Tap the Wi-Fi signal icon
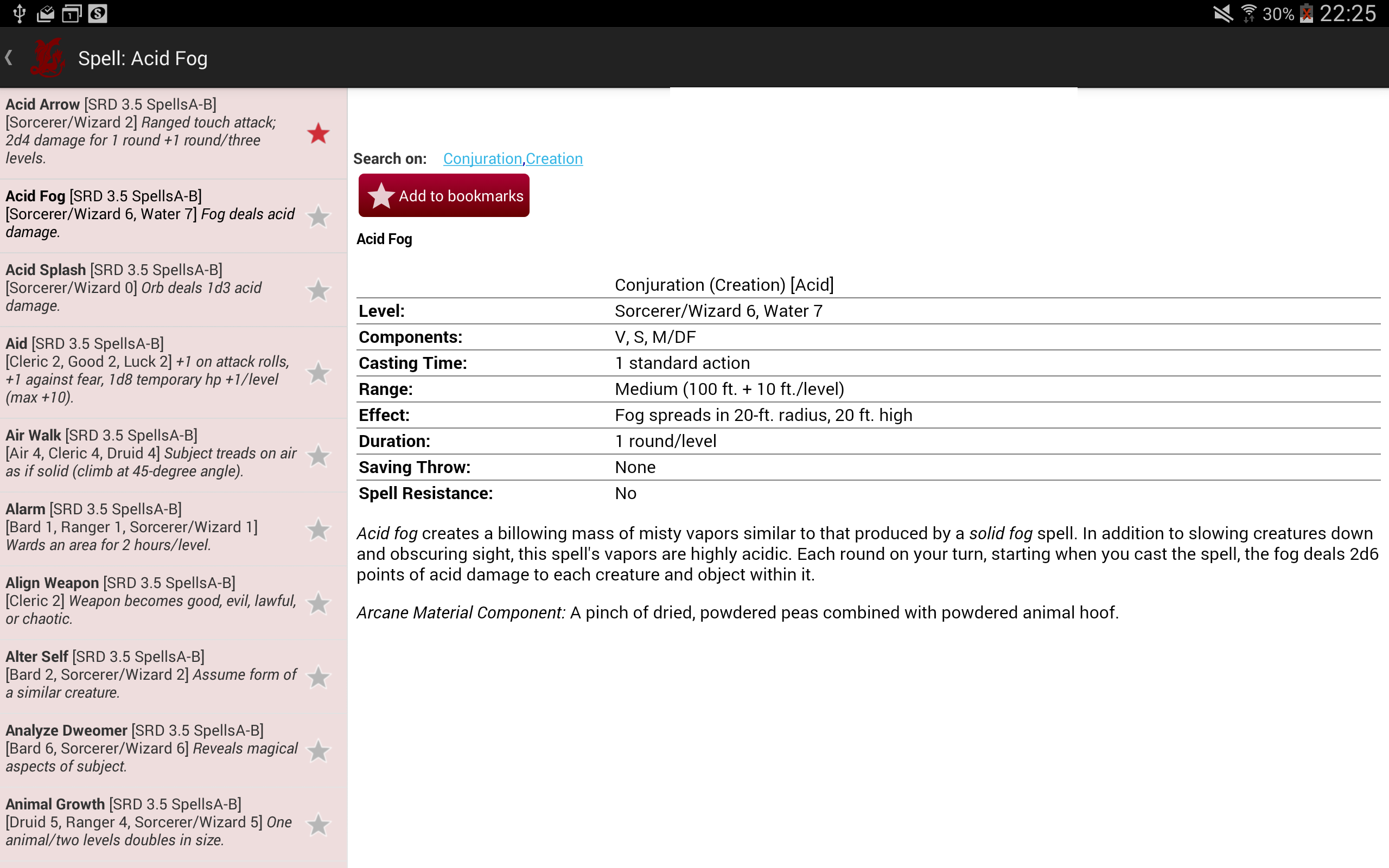Image resolution: width=1389 pixels, height=868 pixels. coord(1248,13)
